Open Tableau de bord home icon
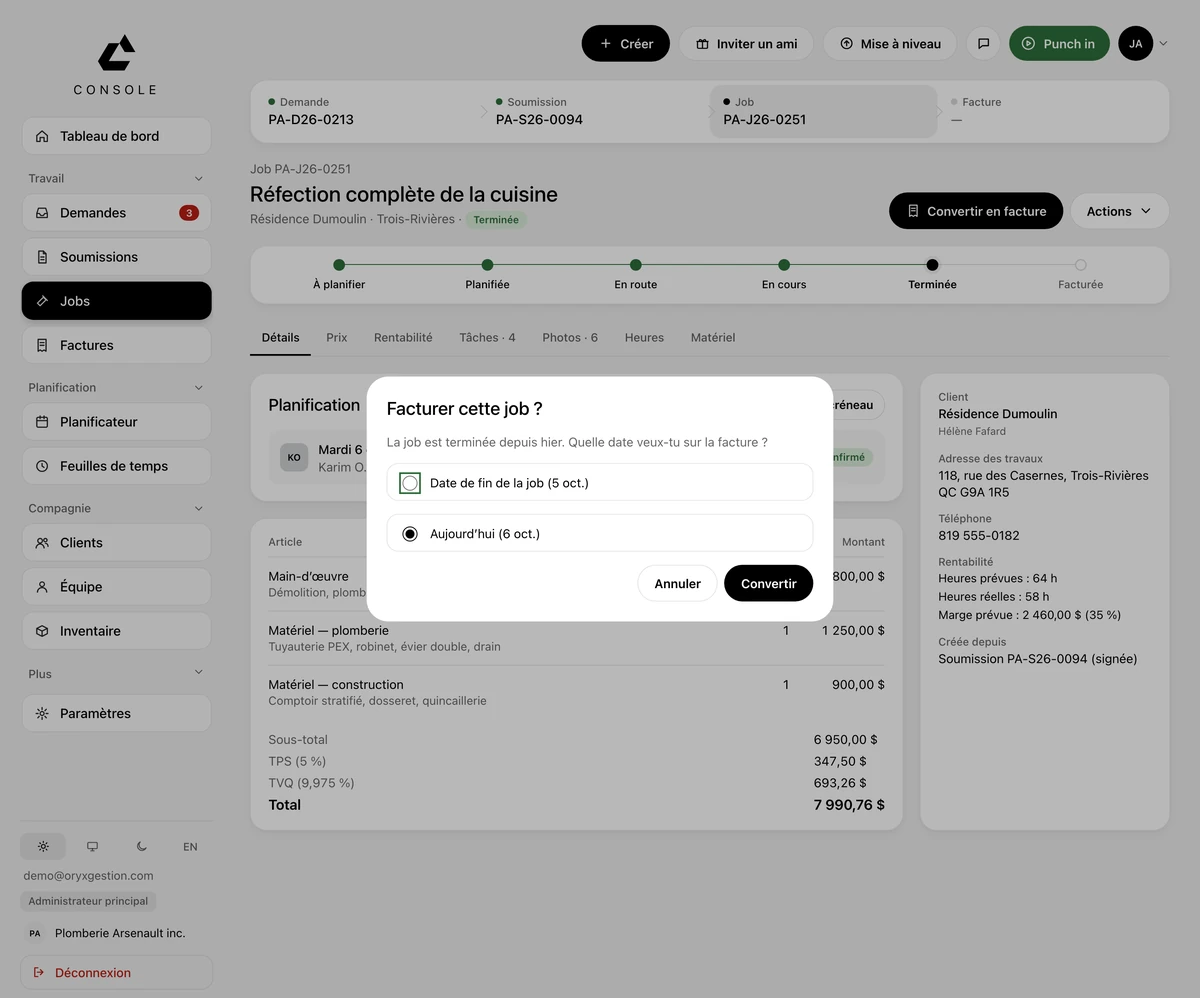The image size is (1200, 998). tap(42, 136)
